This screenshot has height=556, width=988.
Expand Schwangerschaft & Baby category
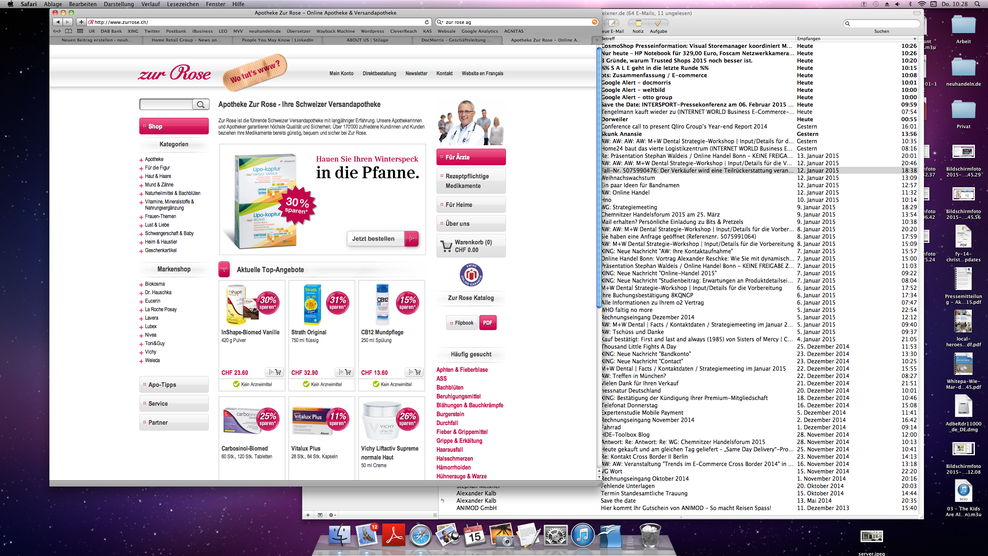(x=141, y=234)
